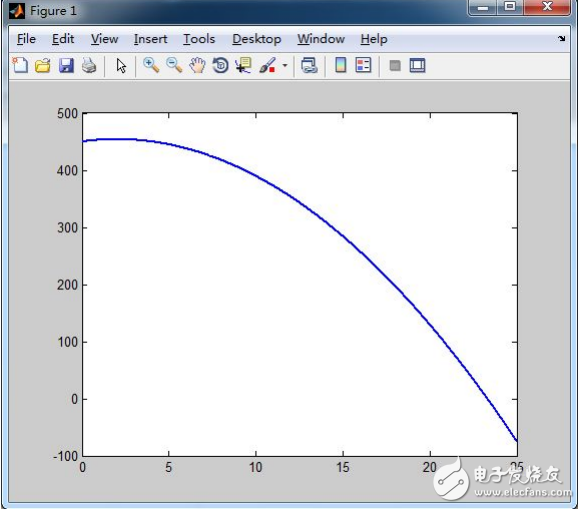
Task: Activate the Zoom In magnifier tool
Action: [151, 66]
